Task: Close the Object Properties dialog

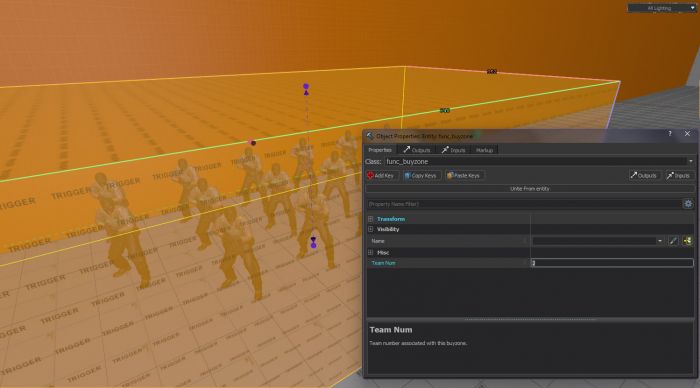Action: tap(687, 134)
